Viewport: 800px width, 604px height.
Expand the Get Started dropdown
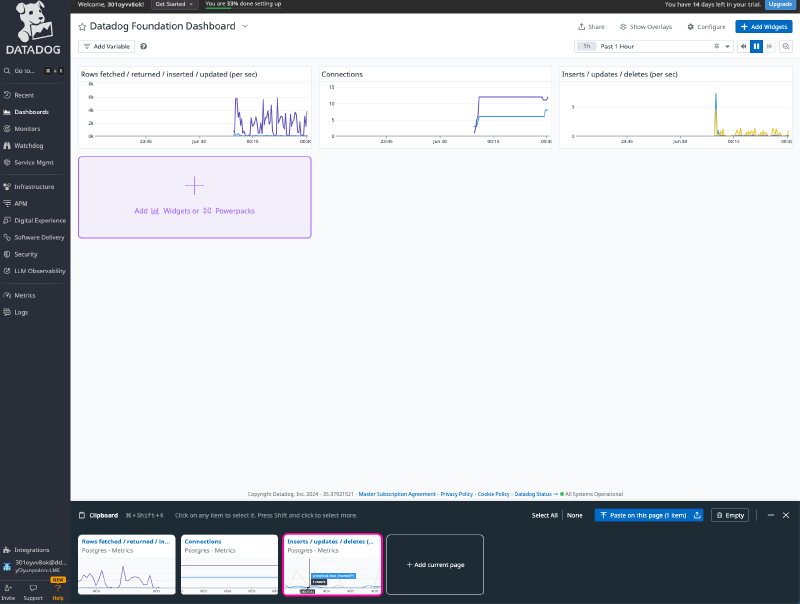[x=174, y=4]
